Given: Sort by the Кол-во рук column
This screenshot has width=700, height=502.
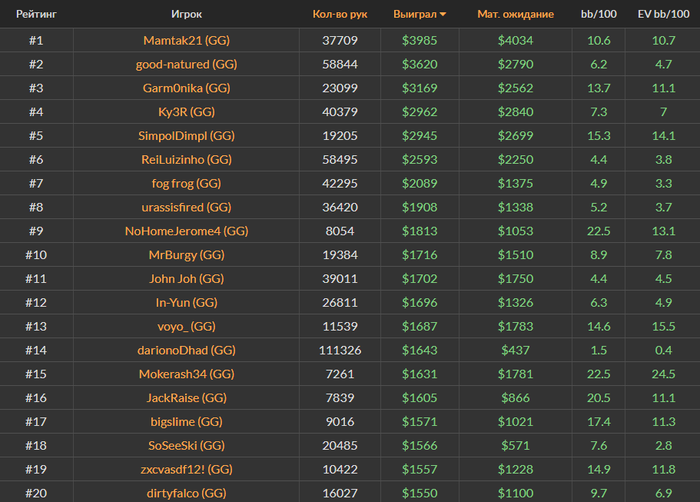Looking at the screenshot, I should click(x=340, y=15).
